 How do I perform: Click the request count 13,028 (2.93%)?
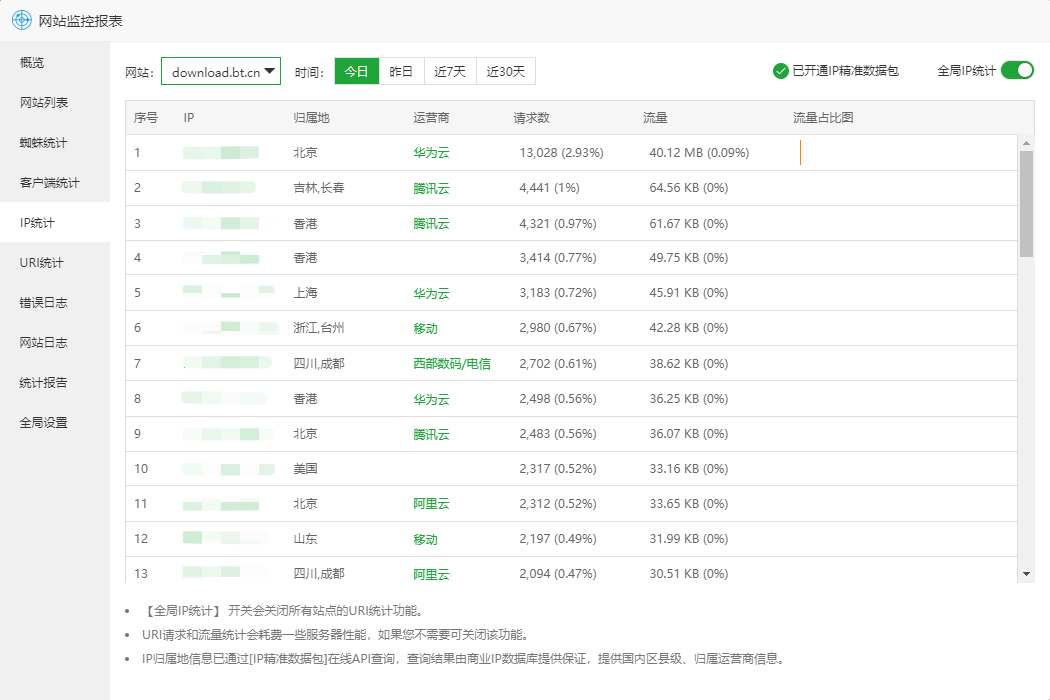pyautogui.click(x=561, y=153)
